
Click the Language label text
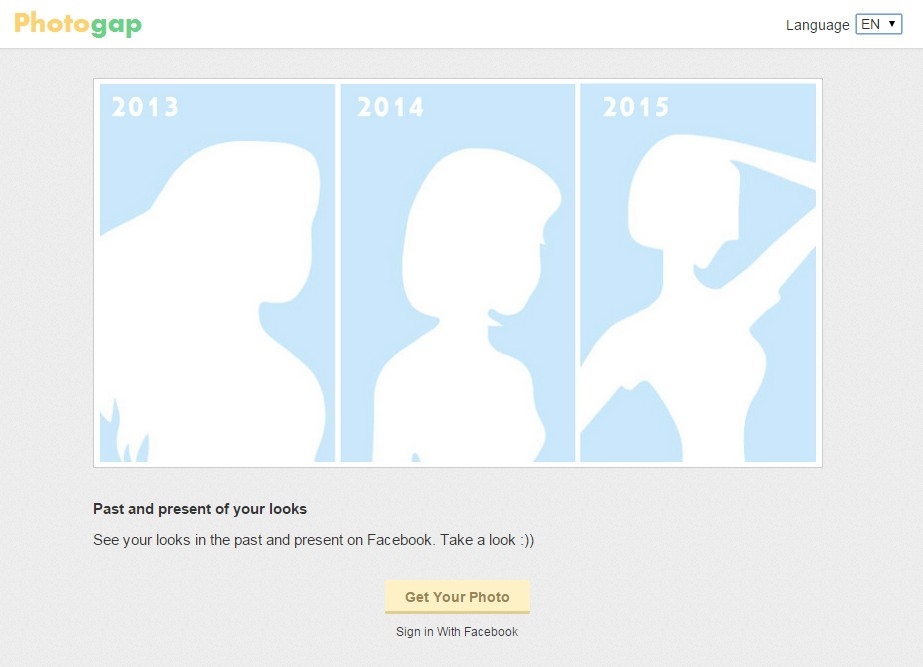click(x=817, y=25)
